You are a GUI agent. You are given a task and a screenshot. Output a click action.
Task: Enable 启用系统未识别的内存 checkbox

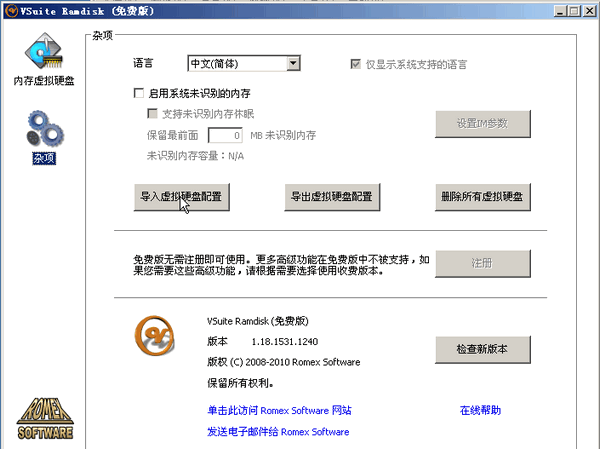coord(139,93)
